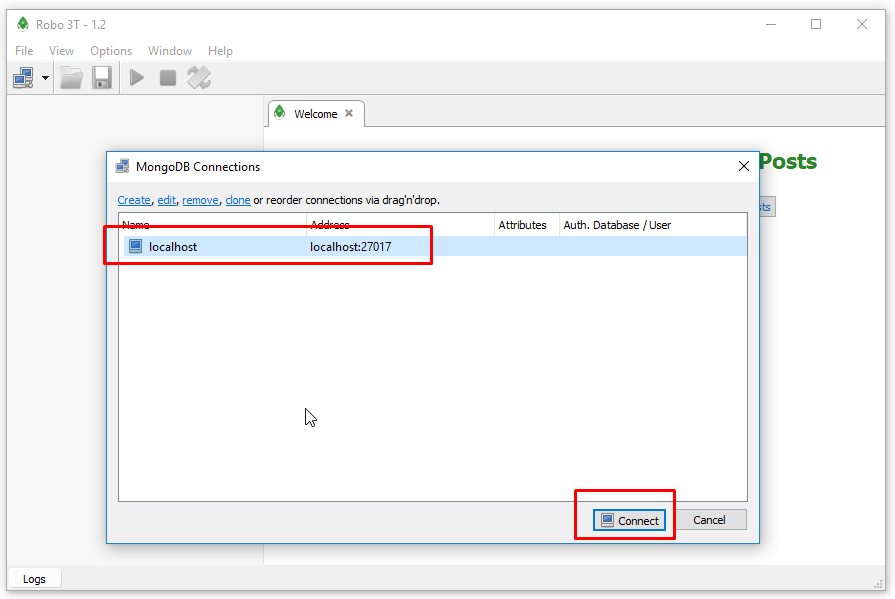The height and width of the screenshot is (599, 895).
Task: Click the localhost computer icon in the list
Action: (135, 246)
